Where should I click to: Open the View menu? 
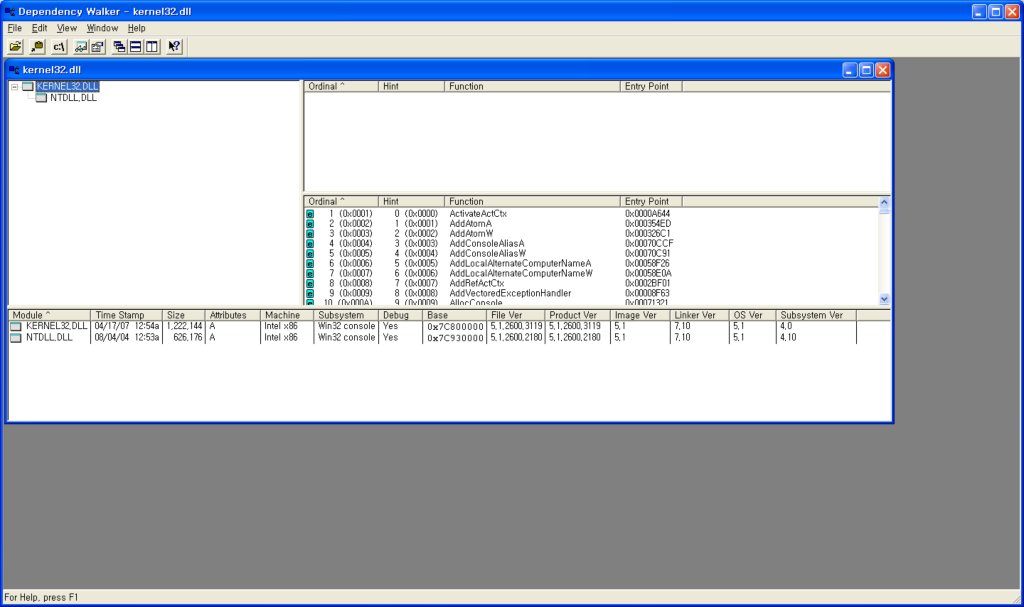(x=67, y=28)
